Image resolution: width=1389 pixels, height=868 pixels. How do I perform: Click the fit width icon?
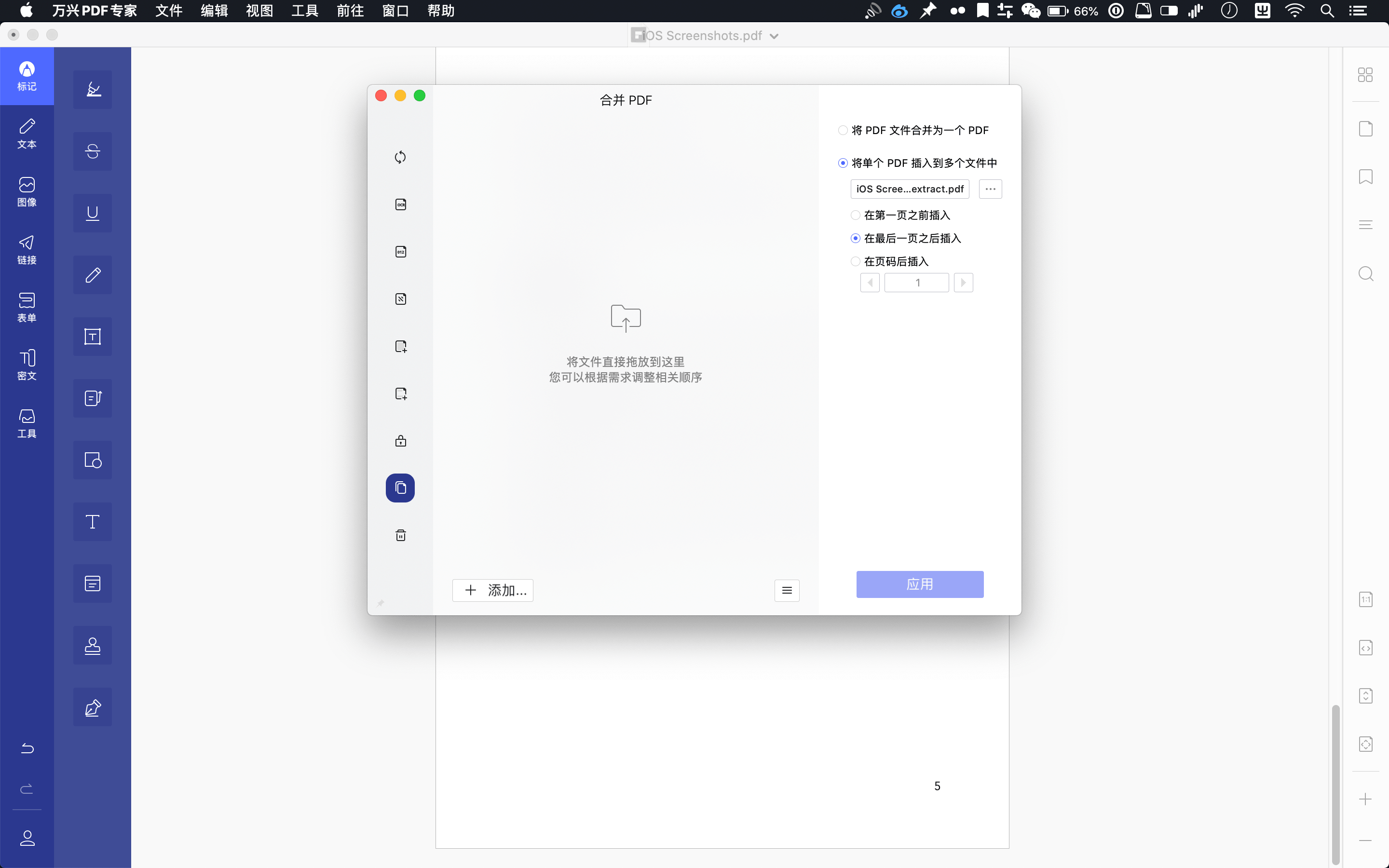[x=1365, y=648]
